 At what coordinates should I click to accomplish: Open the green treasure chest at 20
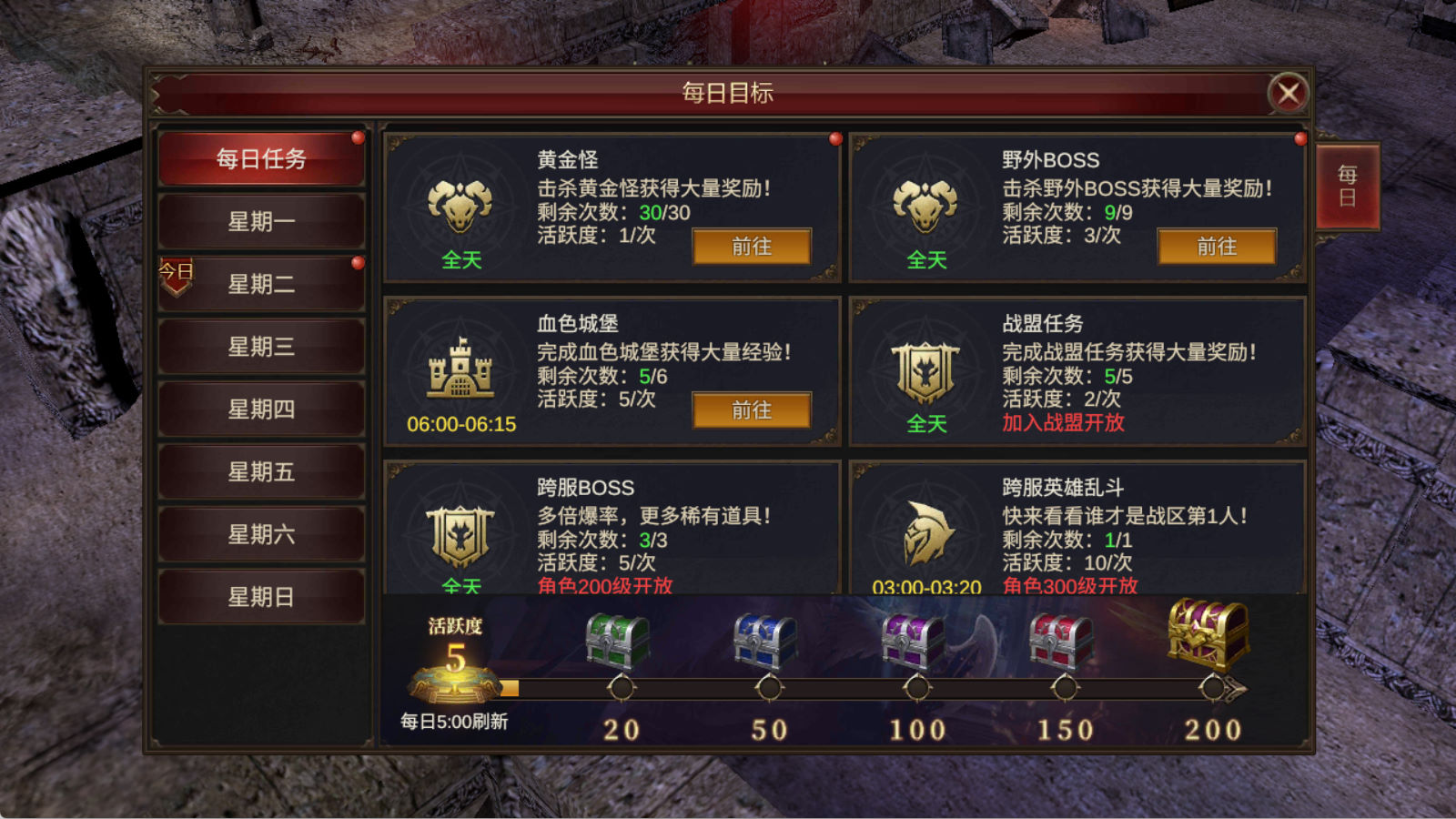pyautogui.click(x=617, y=641)
